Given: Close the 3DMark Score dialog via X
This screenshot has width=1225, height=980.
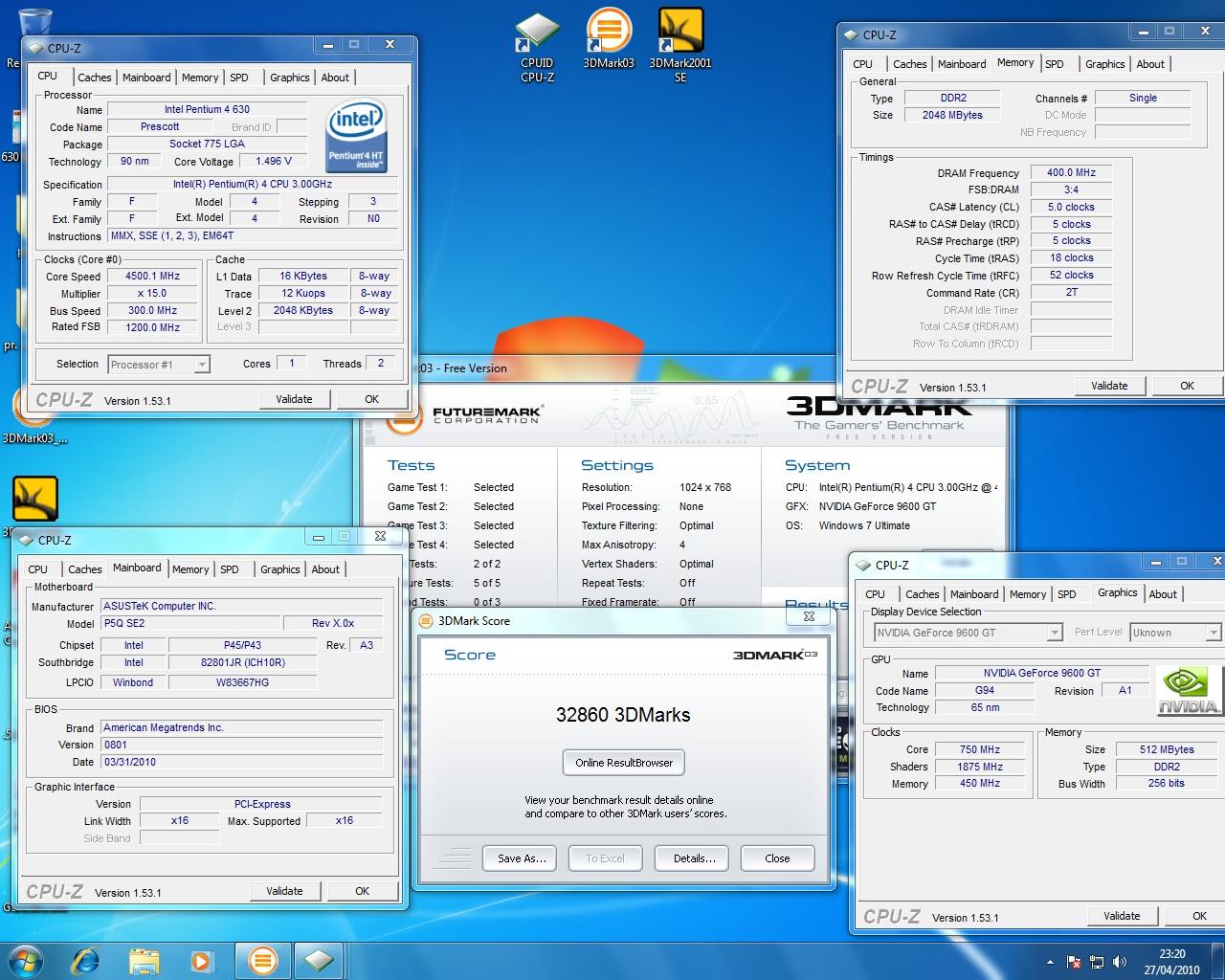Looking at the screenshot, I should [809, 617].
